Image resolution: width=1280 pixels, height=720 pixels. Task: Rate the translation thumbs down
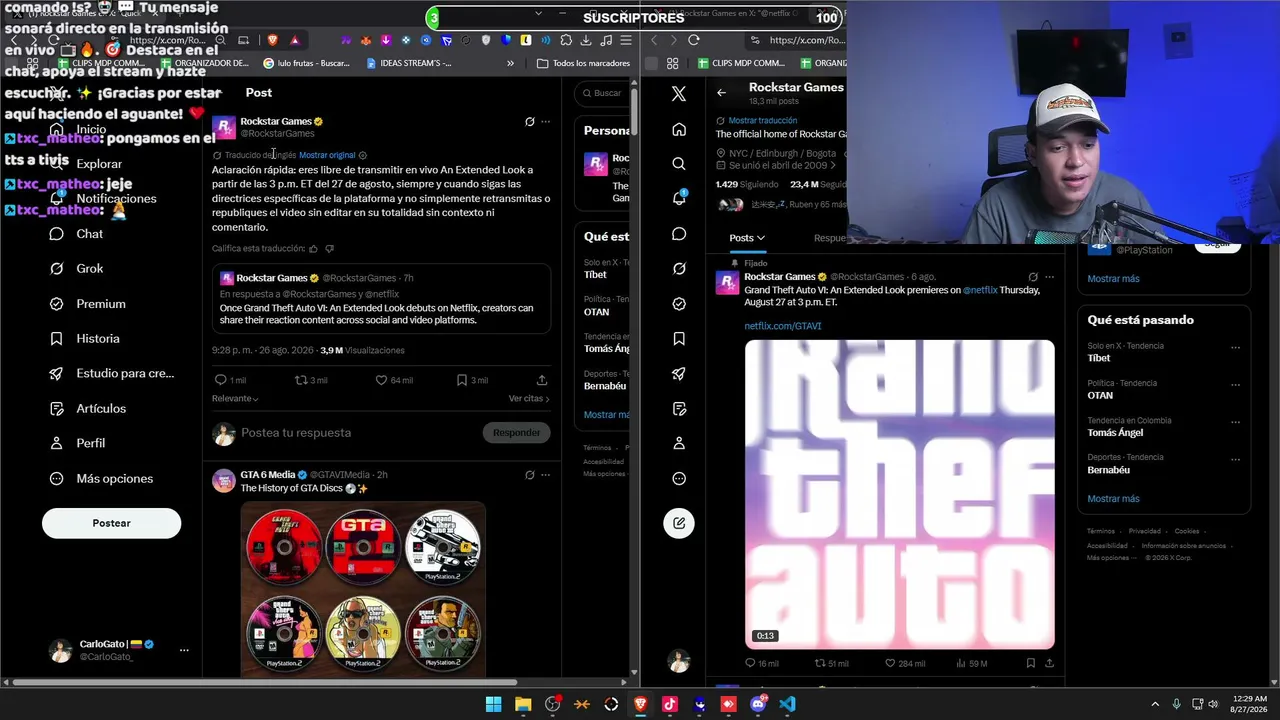(x=329, y=249)
